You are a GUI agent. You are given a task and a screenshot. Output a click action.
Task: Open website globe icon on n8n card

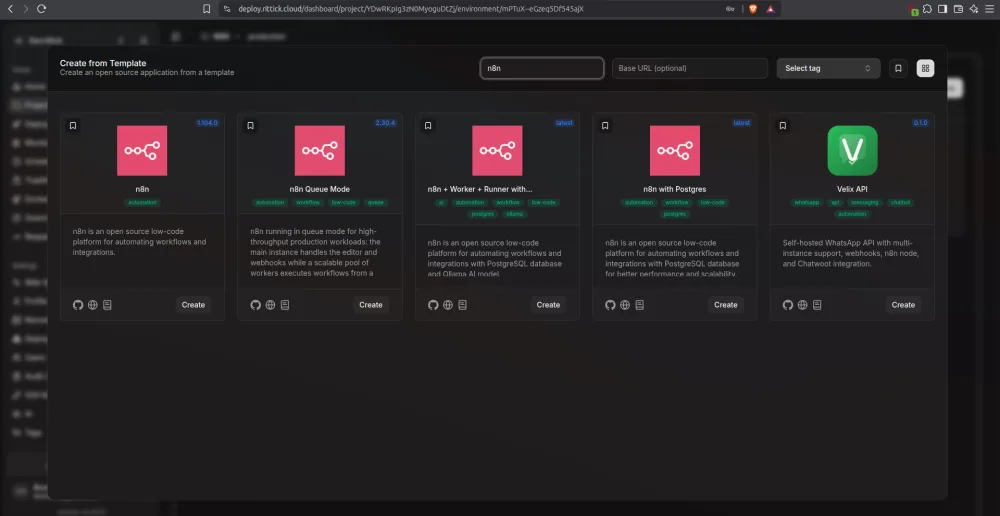(92, 305)
